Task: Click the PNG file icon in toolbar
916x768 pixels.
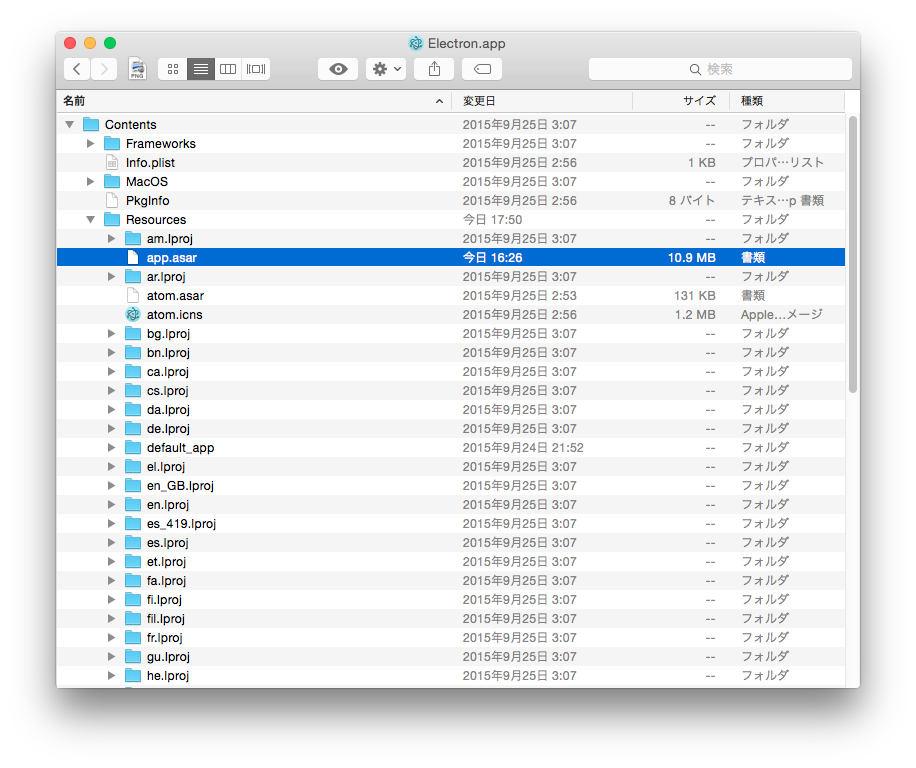Action: click(x=137, y=69)
